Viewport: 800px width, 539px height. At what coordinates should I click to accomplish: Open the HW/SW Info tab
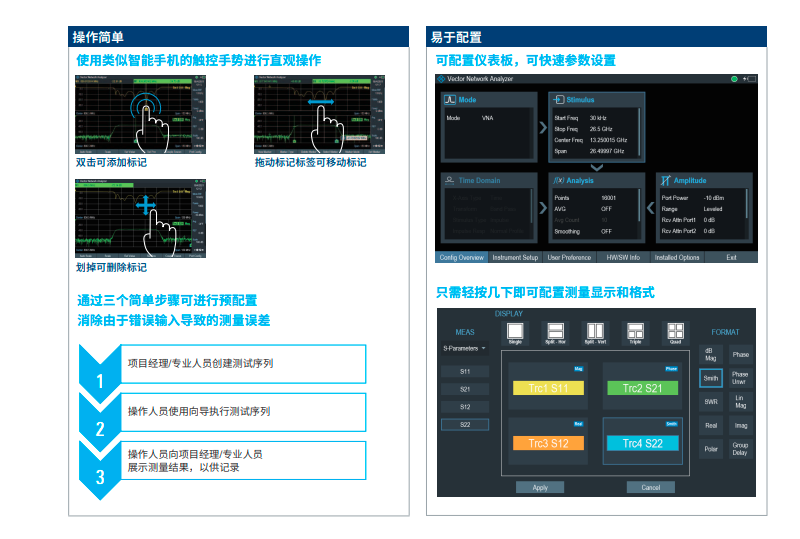[623, 257]
